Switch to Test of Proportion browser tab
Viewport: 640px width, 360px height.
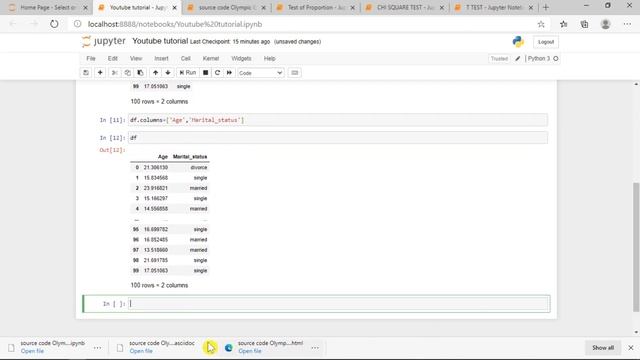click(x=316, y=7)
